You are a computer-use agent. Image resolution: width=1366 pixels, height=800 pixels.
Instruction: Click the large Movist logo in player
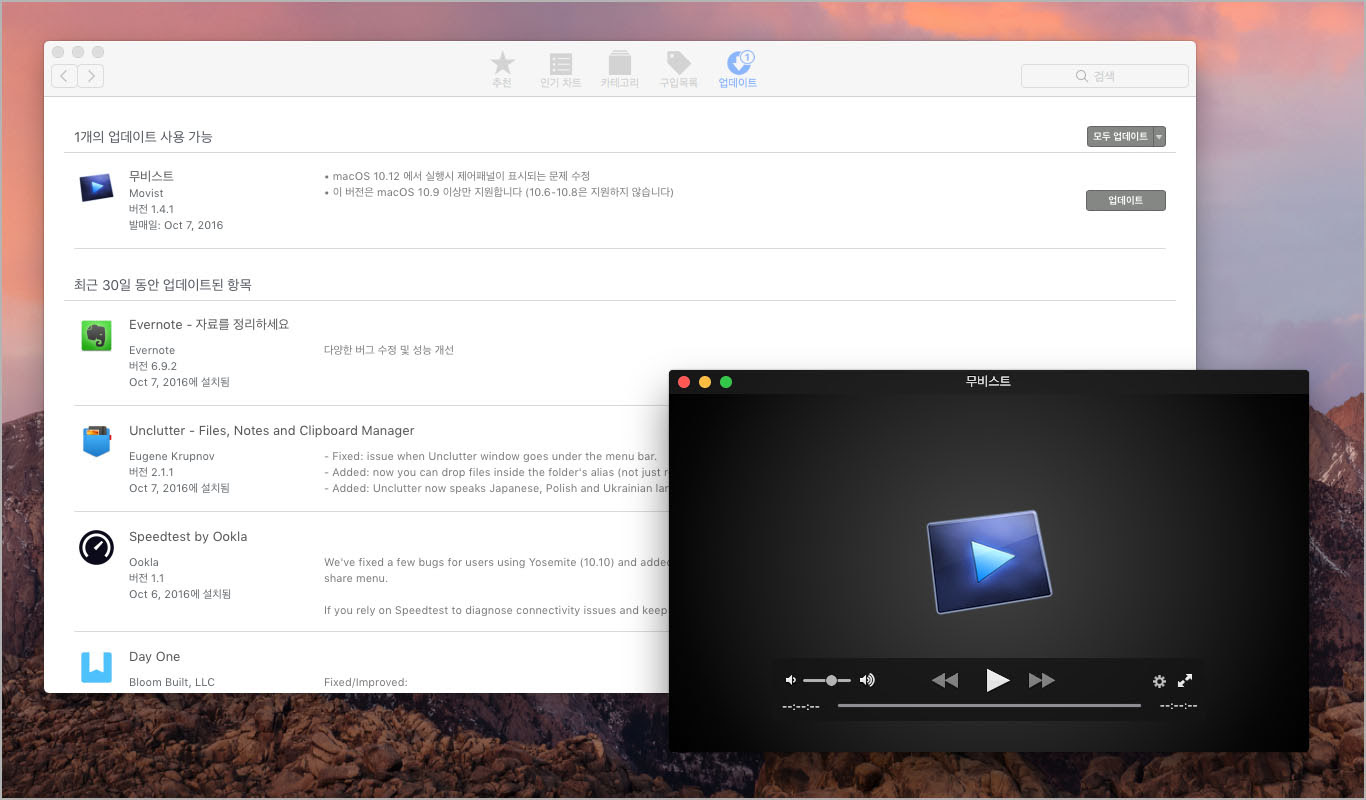987,561
